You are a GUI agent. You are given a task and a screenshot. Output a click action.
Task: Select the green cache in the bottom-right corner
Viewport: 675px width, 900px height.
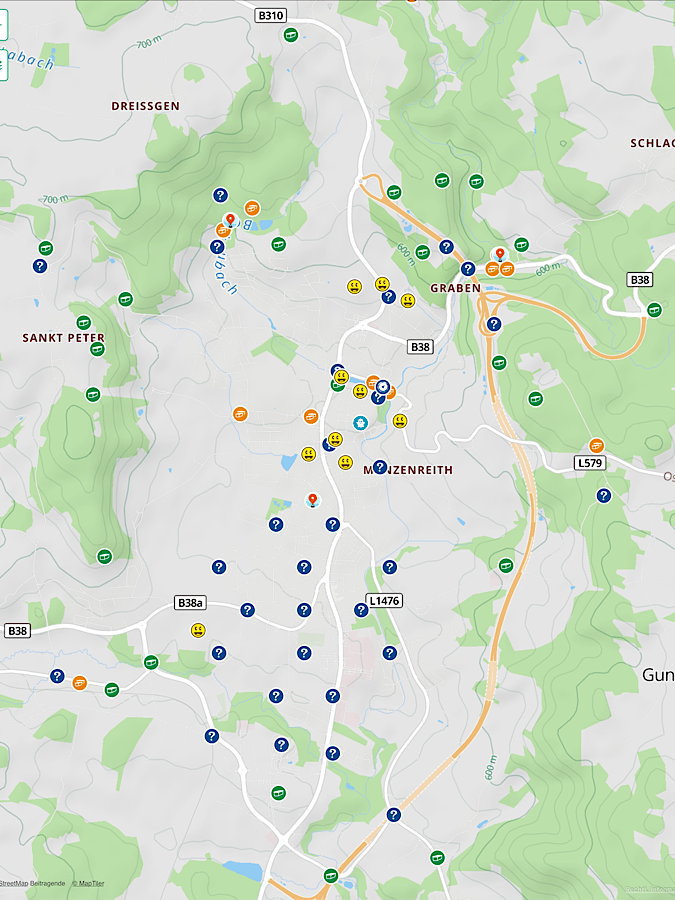[x=437, y=857]
